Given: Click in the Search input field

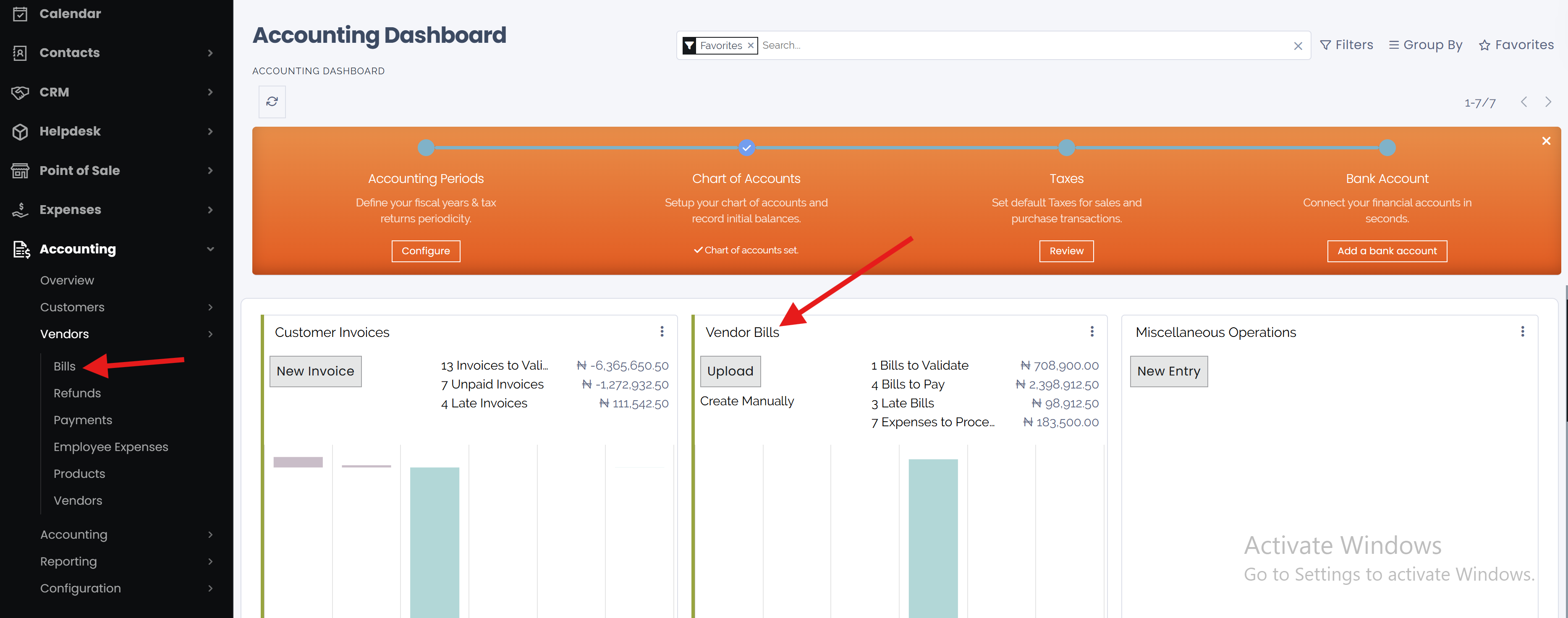Looking at the screenshot, I should point(1023,46).
